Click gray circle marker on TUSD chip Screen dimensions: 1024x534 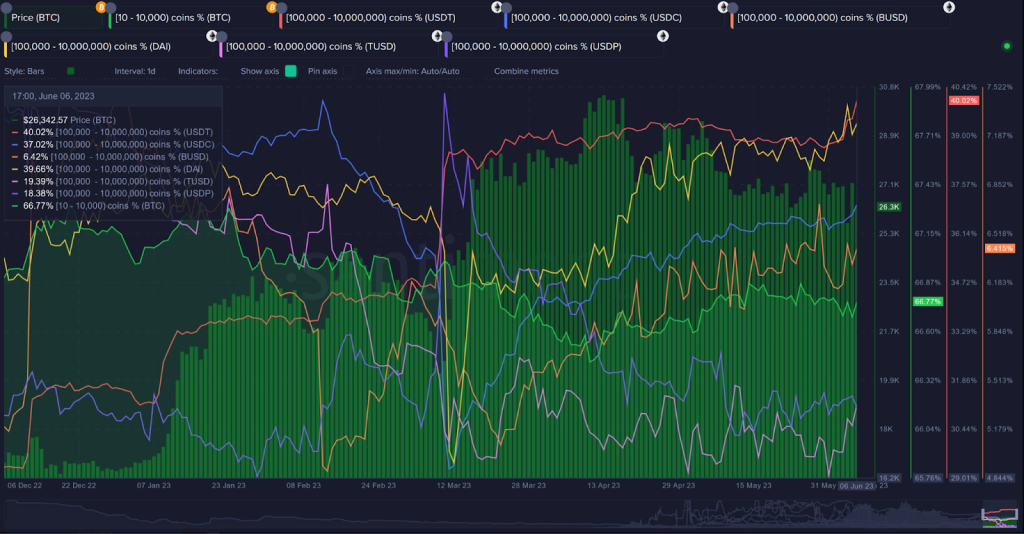point(221,37)
